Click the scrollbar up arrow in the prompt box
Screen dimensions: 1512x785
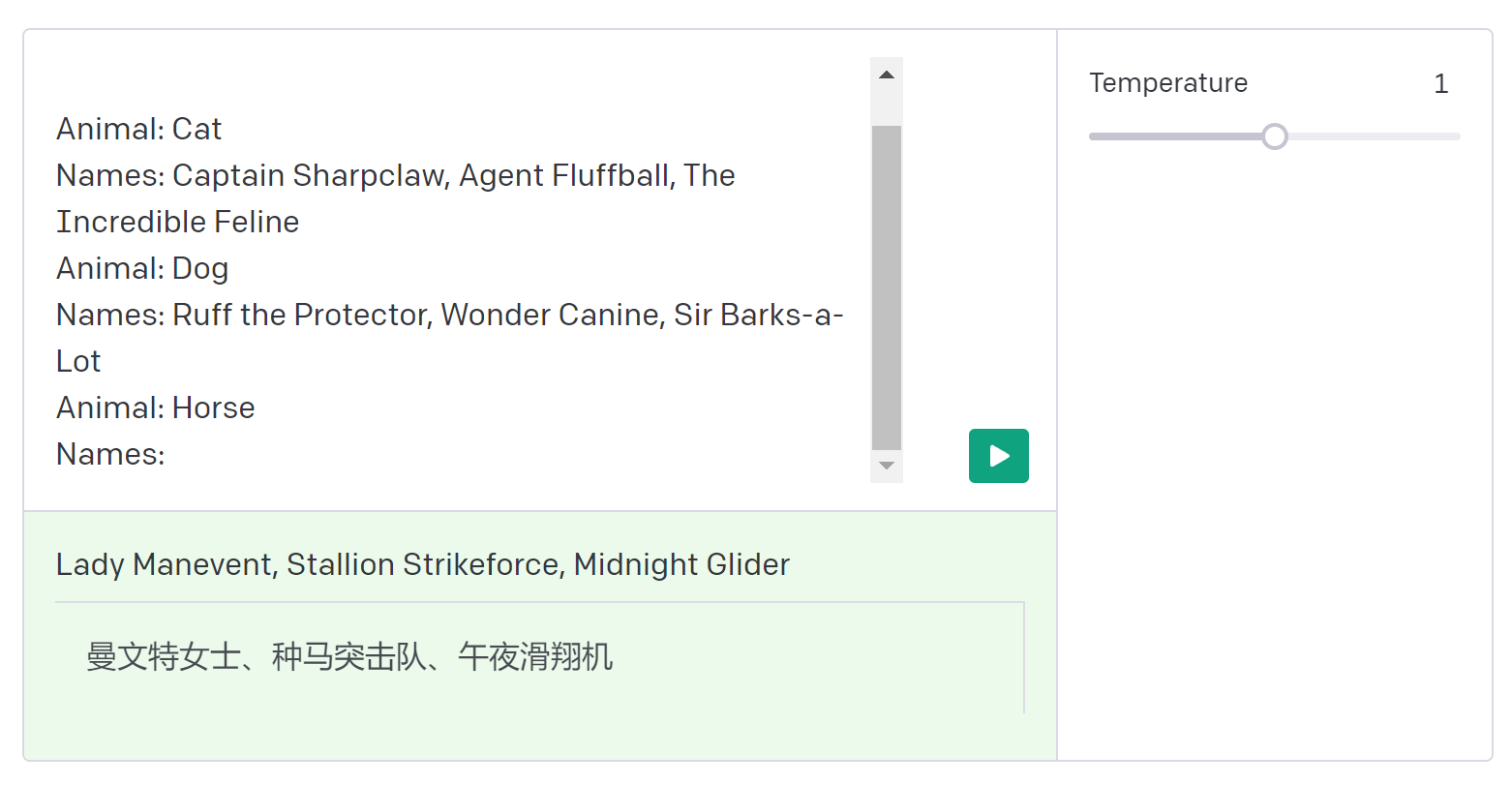point(886,75)
